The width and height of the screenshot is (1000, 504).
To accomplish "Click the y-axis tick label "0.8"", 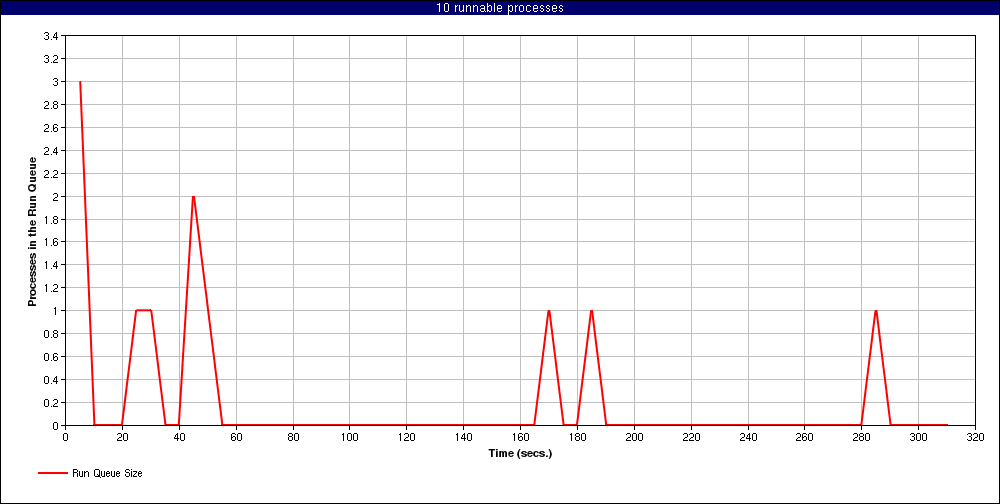I will 51,334.
